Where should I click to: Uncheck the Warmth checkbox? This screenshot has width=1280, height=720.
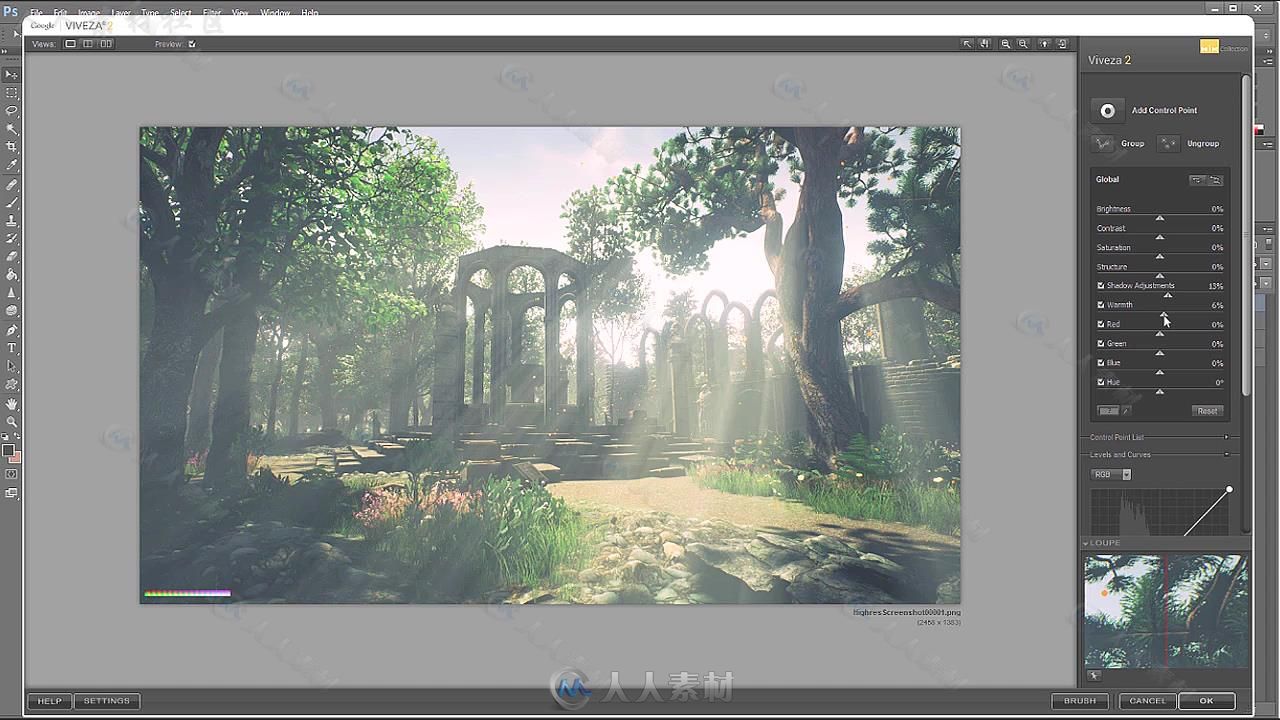pos(1101,305)
